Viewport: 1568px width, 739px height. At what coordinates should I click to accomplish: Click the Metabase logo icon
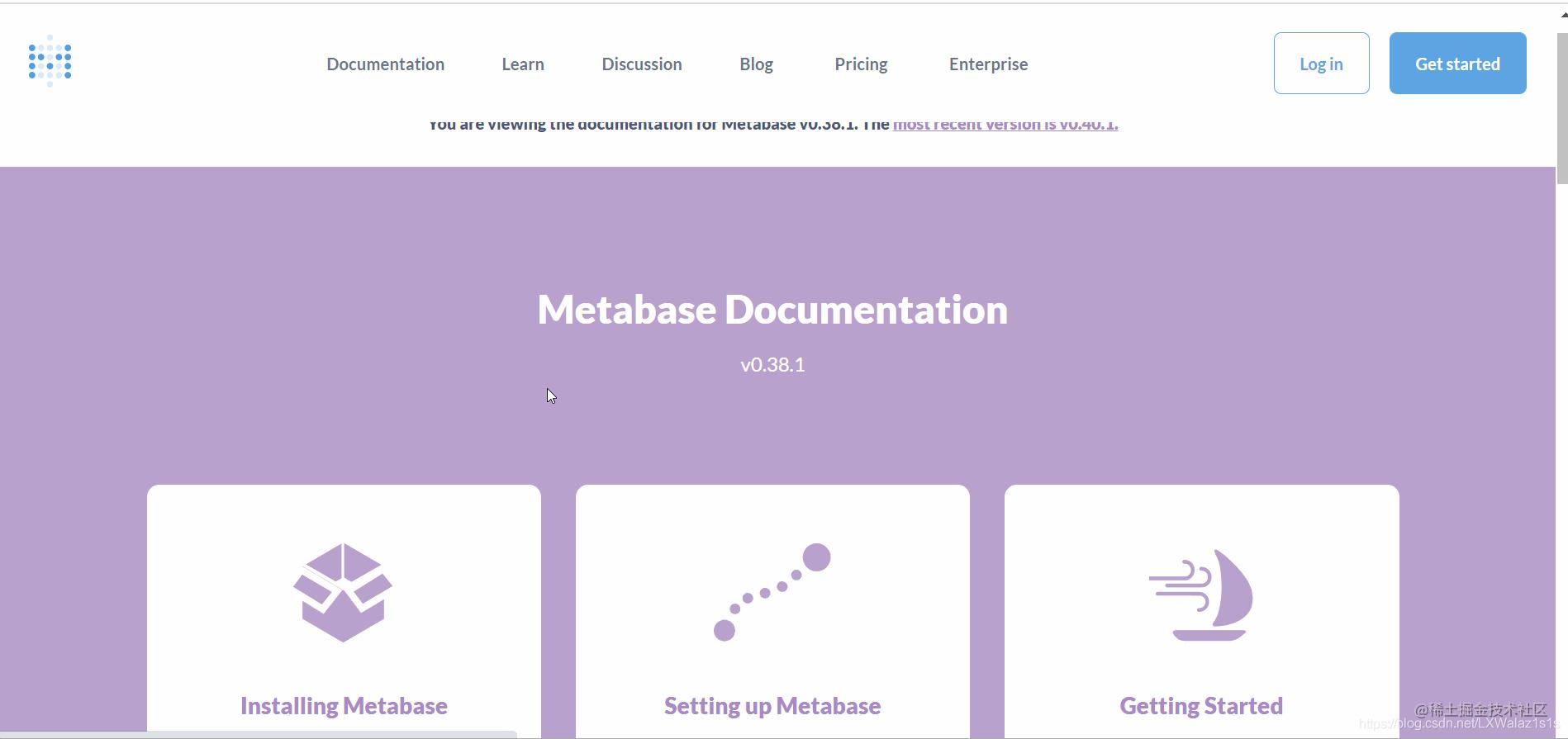pyautogui.click(x=50, y=60)
